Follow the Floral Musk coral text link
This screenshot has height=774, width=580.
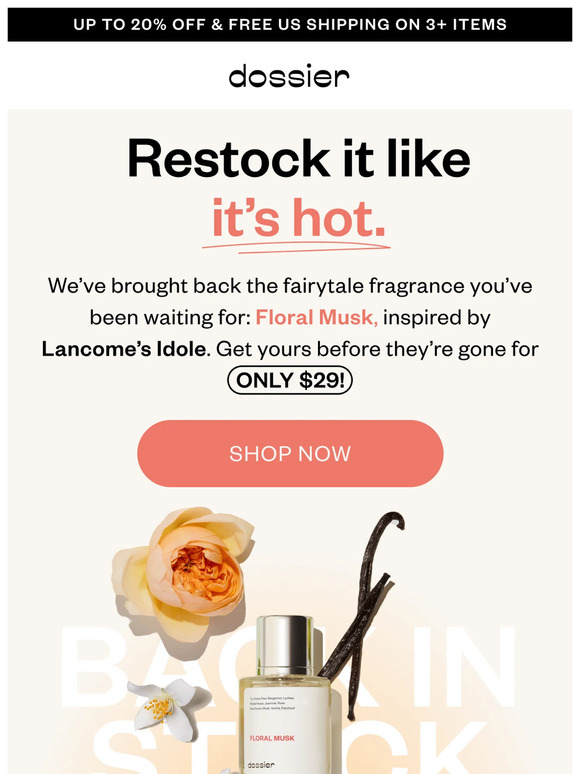316,317
